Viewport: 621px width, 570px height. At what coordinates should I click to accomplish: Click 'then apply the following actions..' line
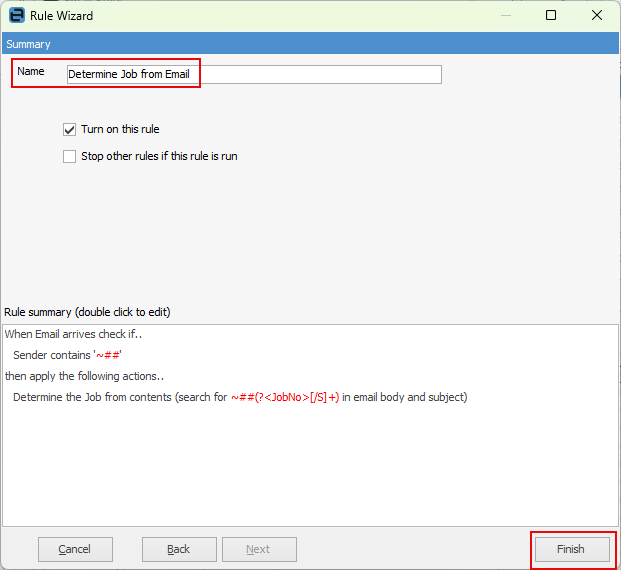click(84, 376)
